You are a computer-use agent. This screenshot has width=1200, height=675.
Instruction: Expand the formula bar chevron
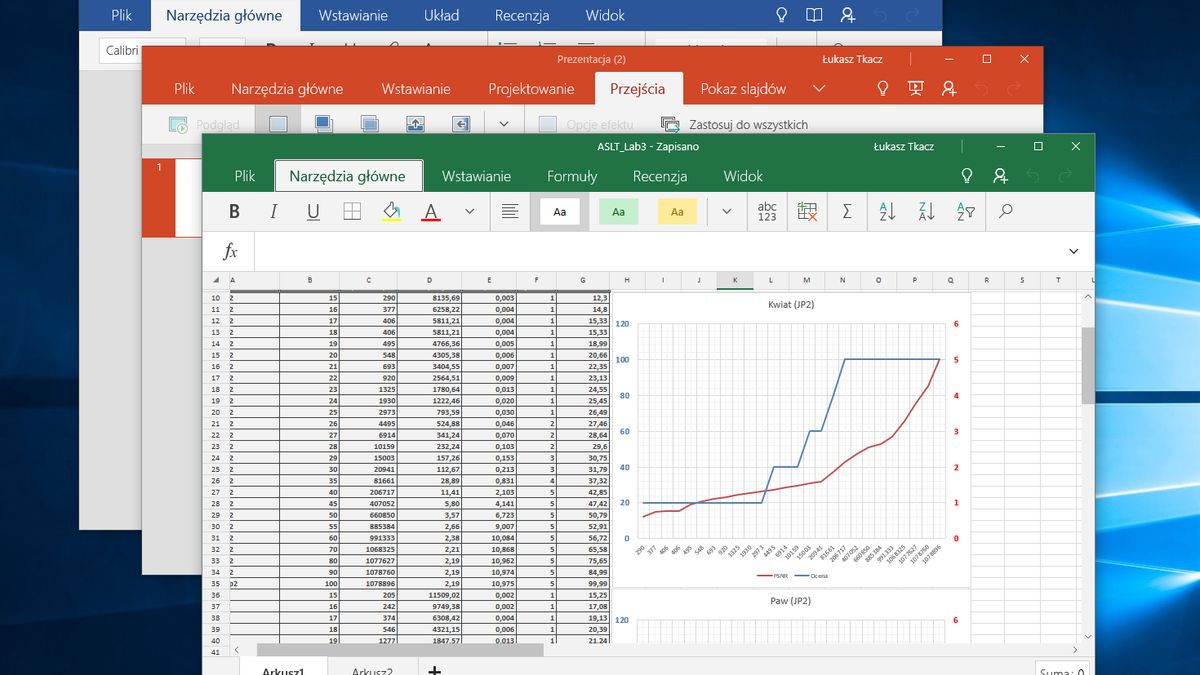1074,251
